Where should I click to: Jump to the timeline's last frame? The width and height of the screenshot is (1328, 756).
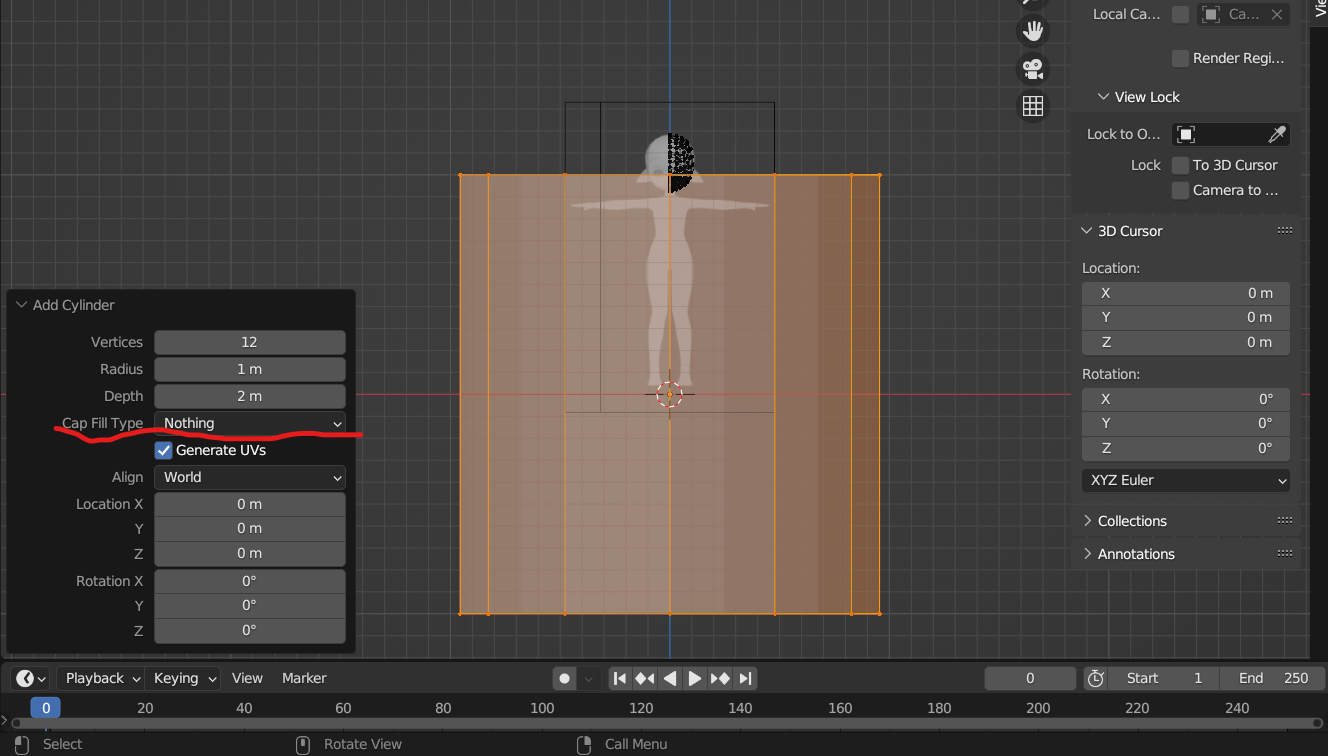pos(745,678)
